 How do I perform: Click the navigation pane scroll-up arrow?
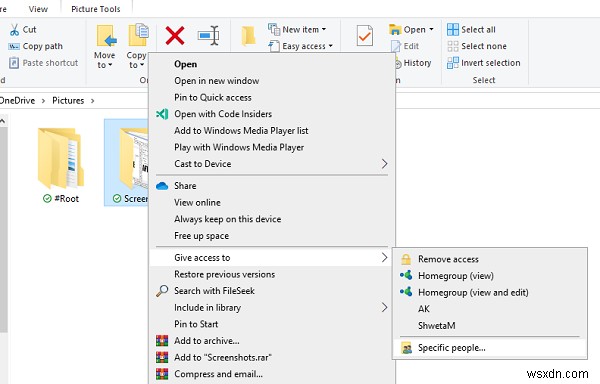(x=2, y=121)
